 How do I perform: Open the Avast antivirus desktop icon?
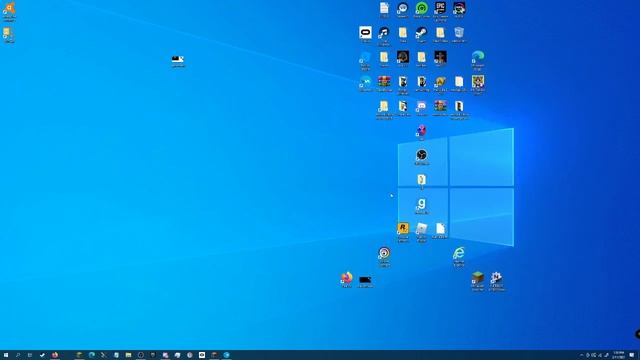point(9,11)
